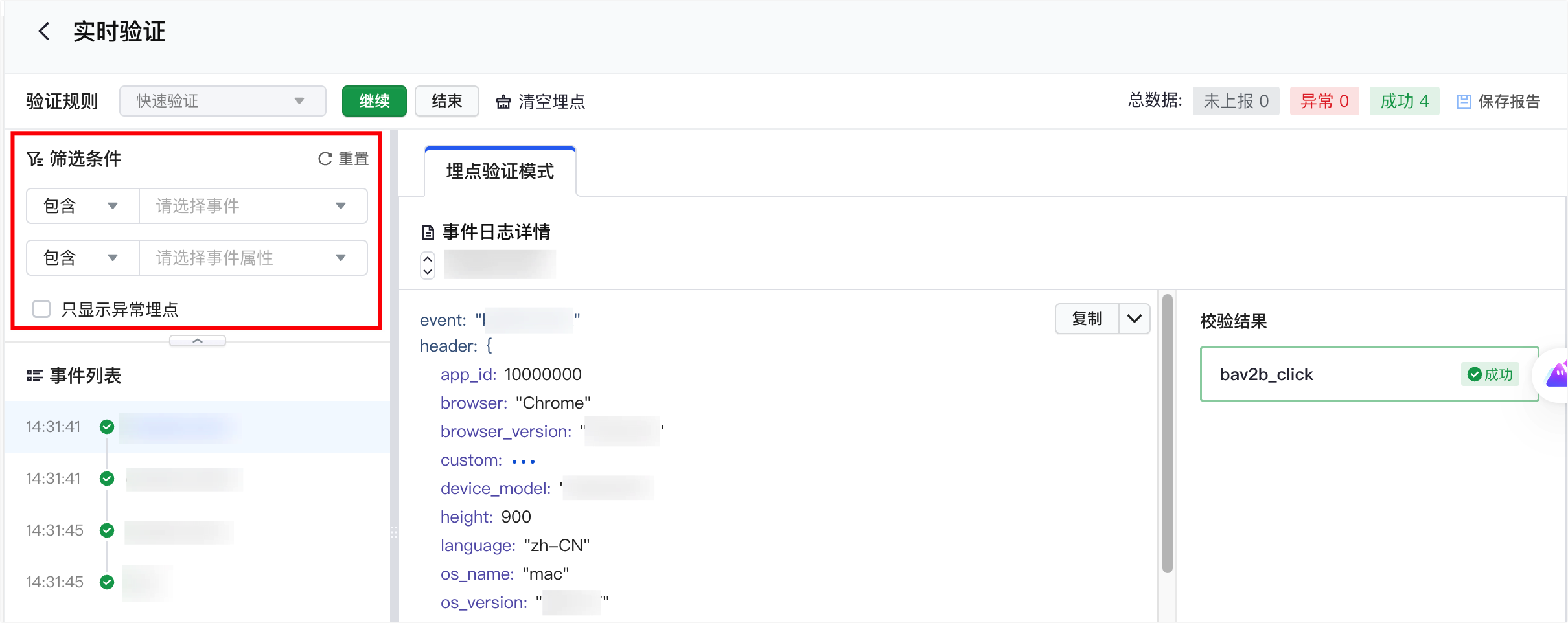Viewport: 1568px width, 623px height.
Task: Click the height value 900
Action: point(516,517)
